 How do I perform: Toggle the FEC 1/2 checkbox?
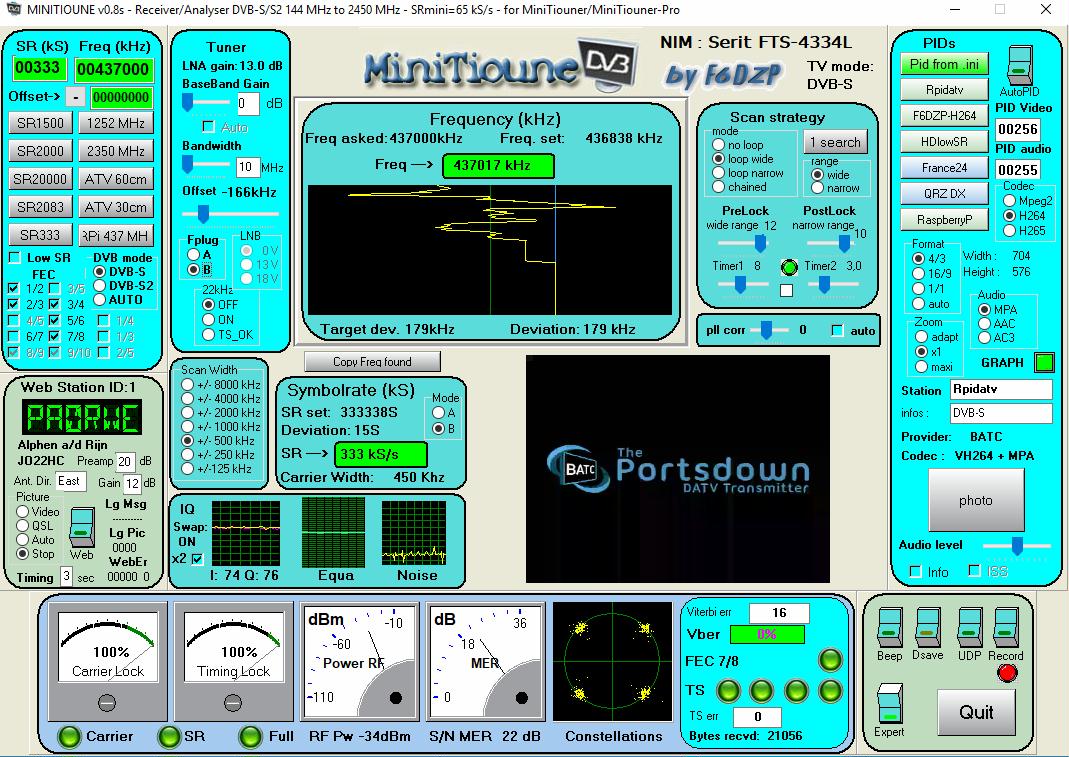[x=14, y=288]
